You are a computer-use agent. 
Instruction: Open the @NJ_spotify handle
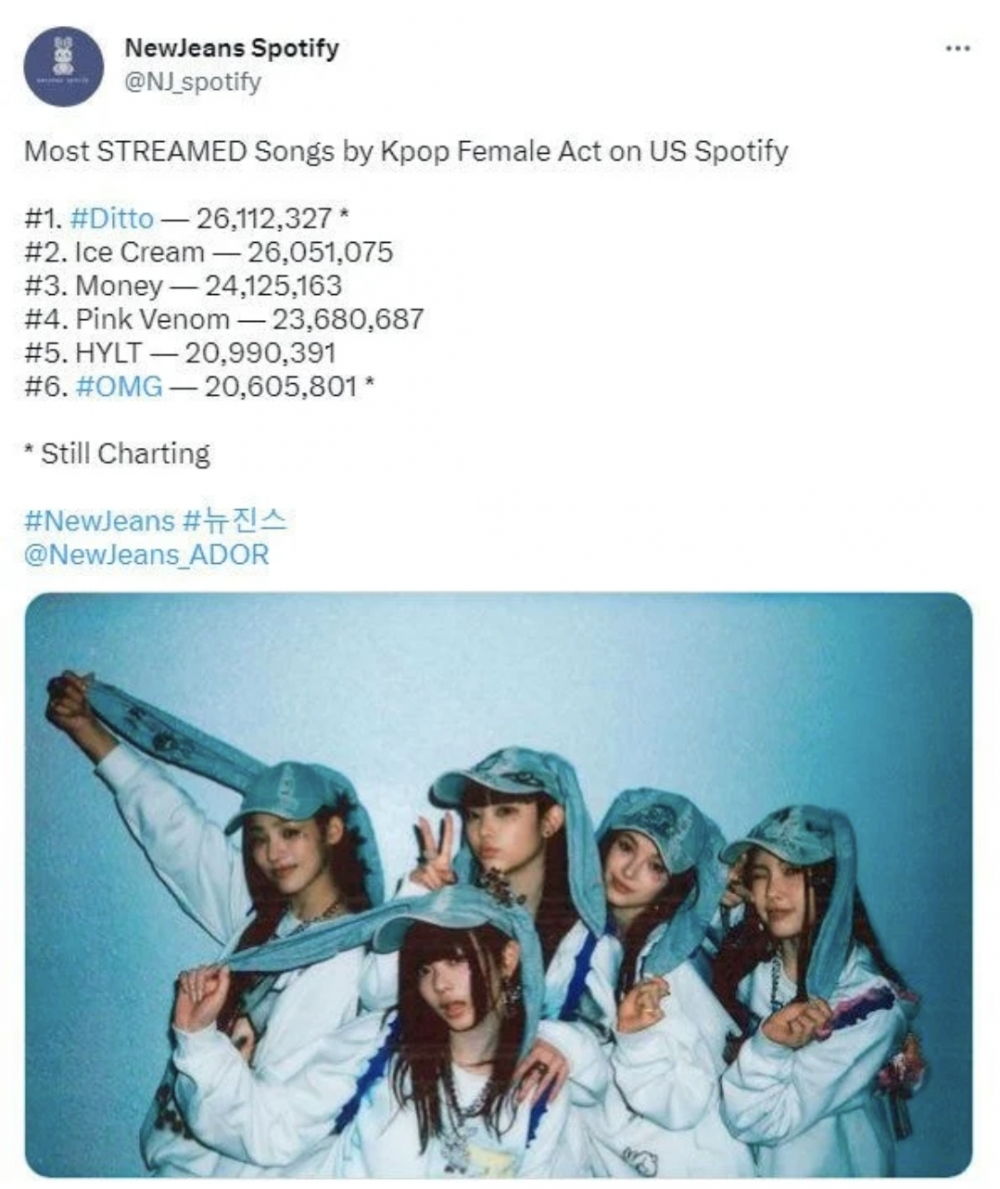(x=193, y=81)
